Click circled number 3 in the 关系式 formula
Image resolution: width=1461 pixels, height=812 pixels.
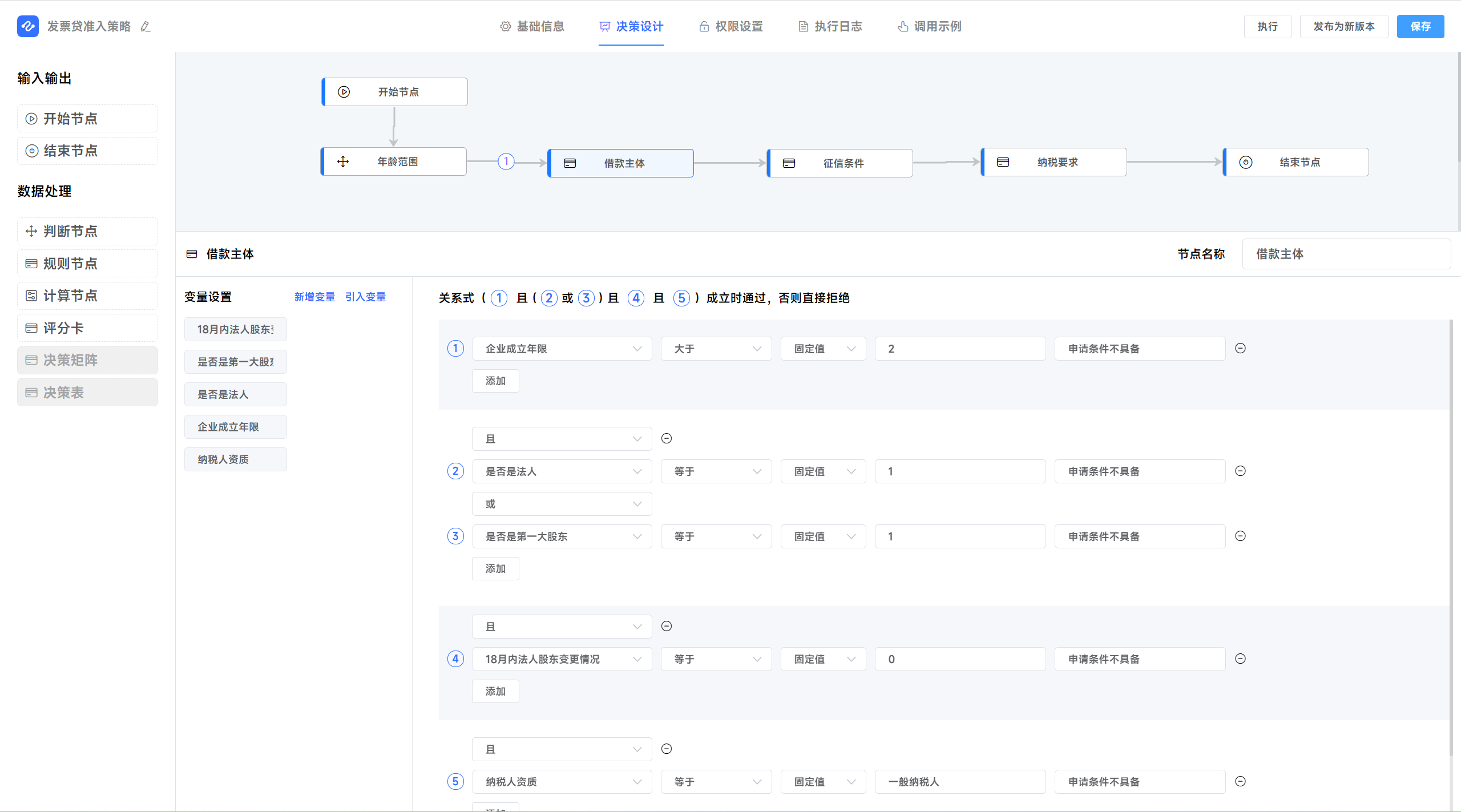[586, 298]
